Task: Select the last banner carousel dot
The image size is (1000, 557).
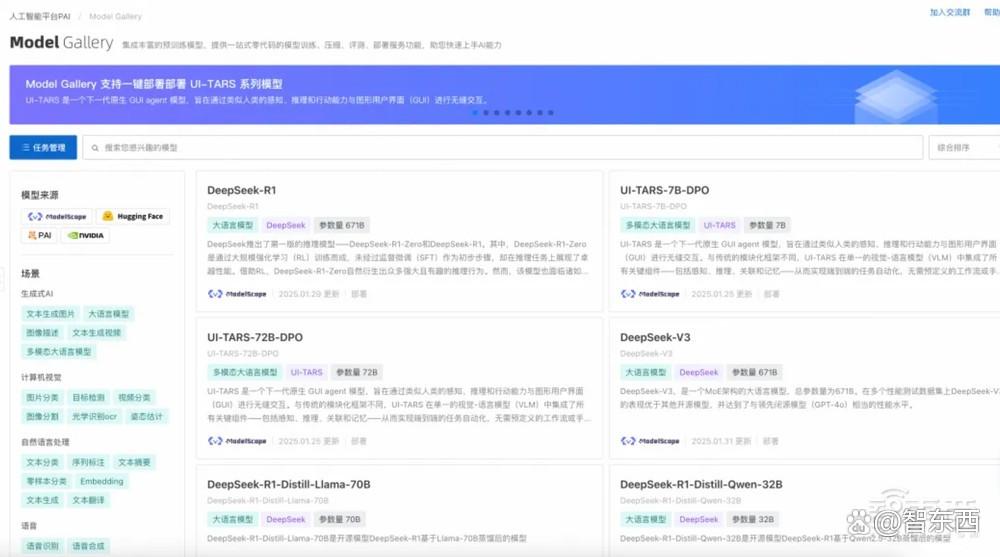Action: [551, 112]
